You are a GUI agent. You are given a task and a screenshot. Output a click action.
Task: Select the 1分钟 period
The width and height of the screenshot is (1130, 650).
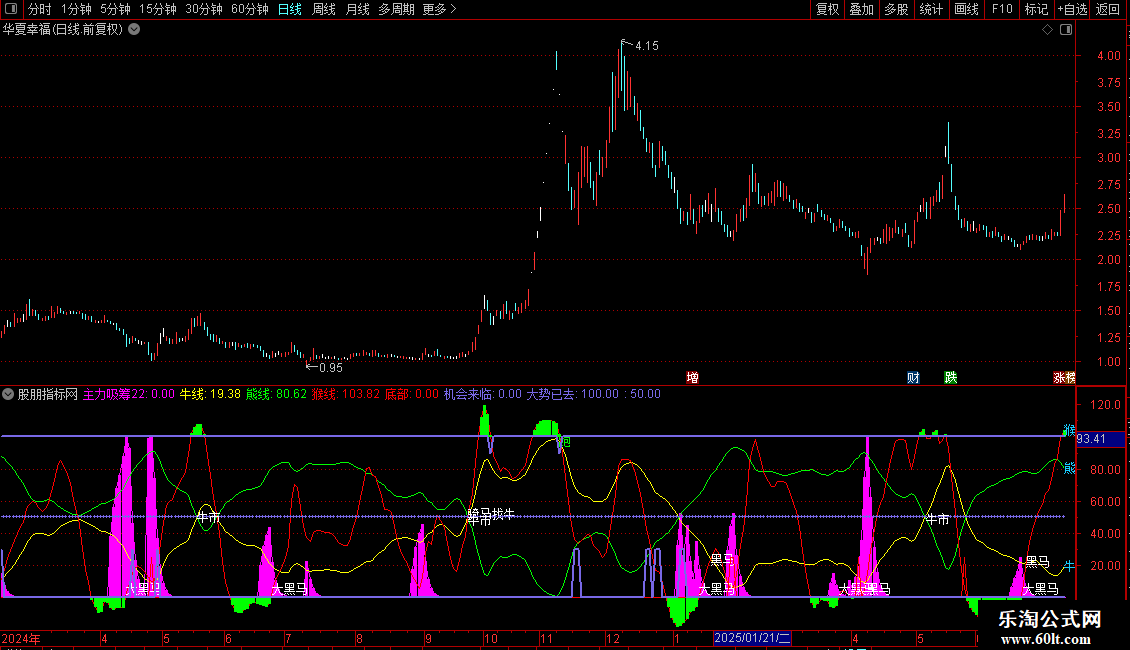tap(76, 9)
